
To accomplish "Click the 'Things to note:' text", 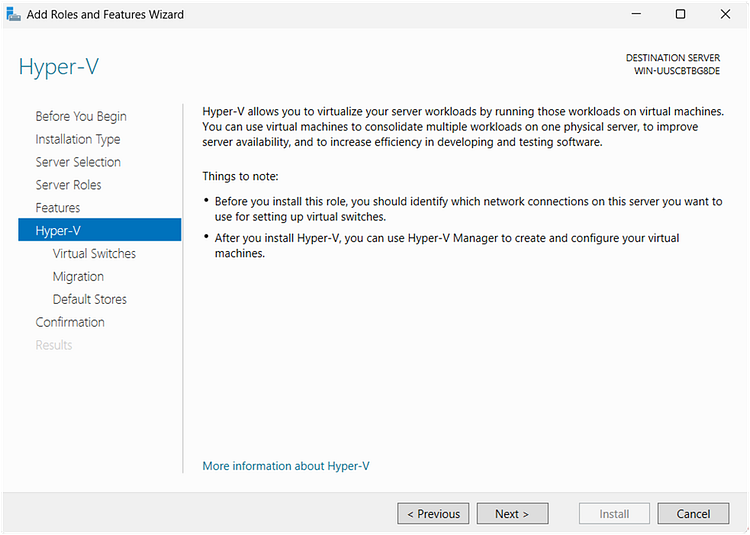I will point(240,176).
